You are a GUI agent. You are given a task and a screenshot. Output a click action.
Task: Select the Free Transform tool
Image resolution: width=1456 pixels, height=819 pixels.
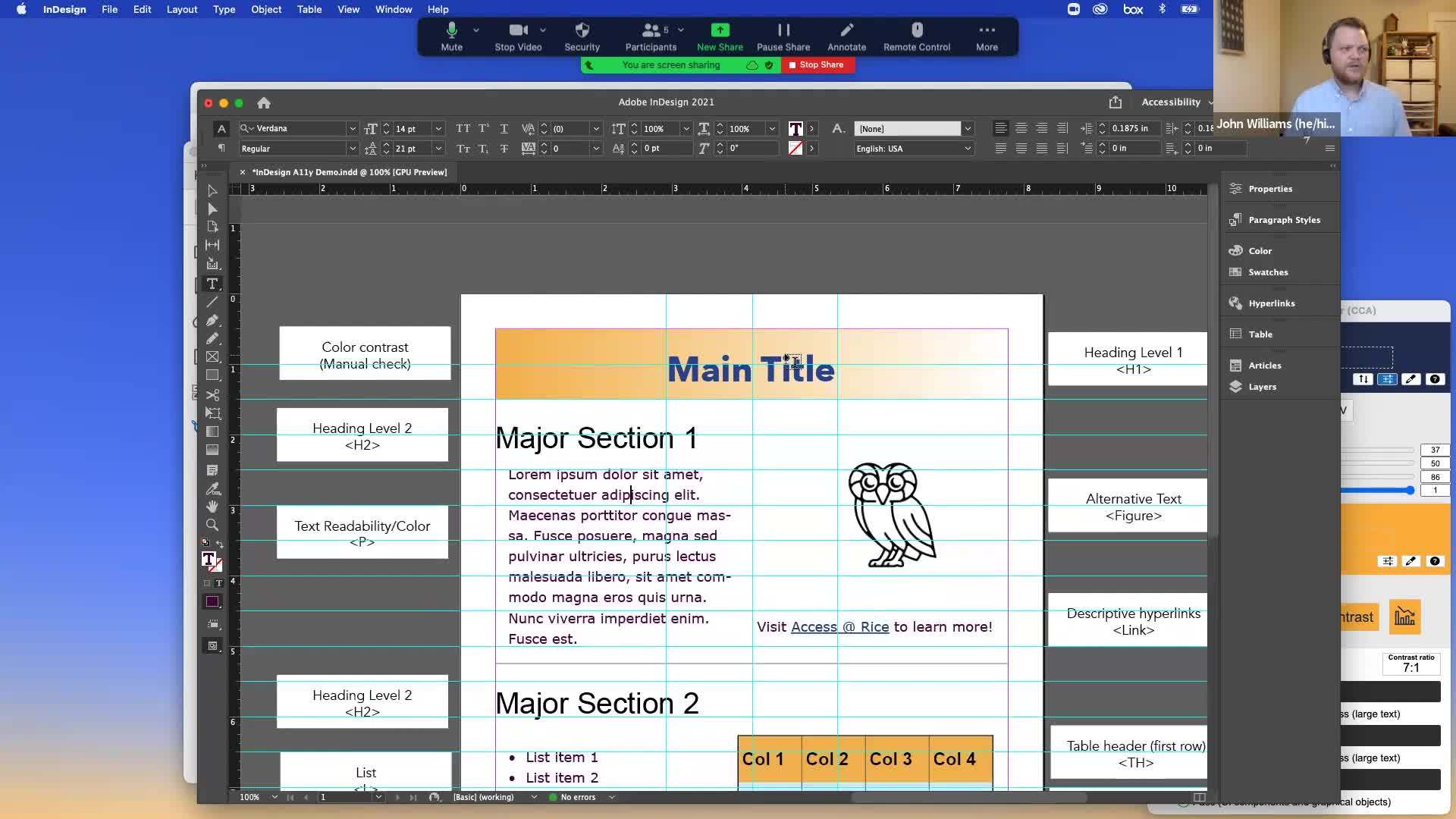coord(212,413)
